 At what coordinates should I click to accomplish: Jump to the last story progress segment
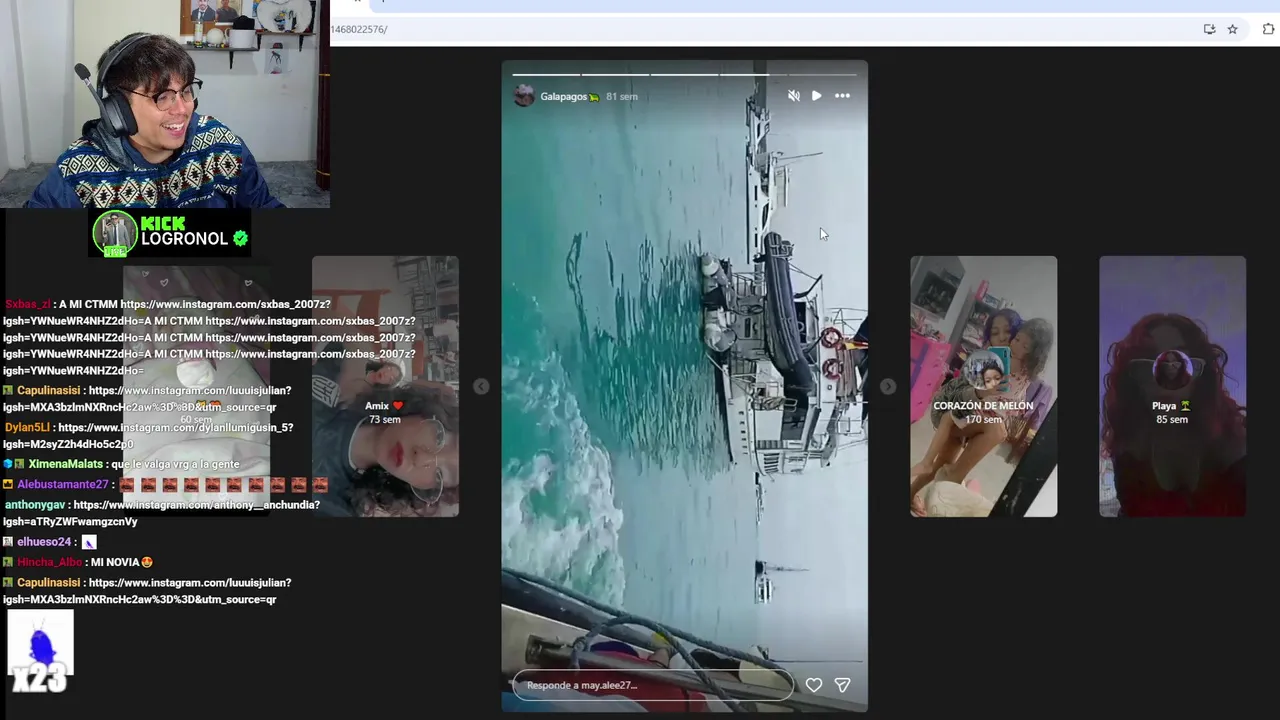point(822,74)
